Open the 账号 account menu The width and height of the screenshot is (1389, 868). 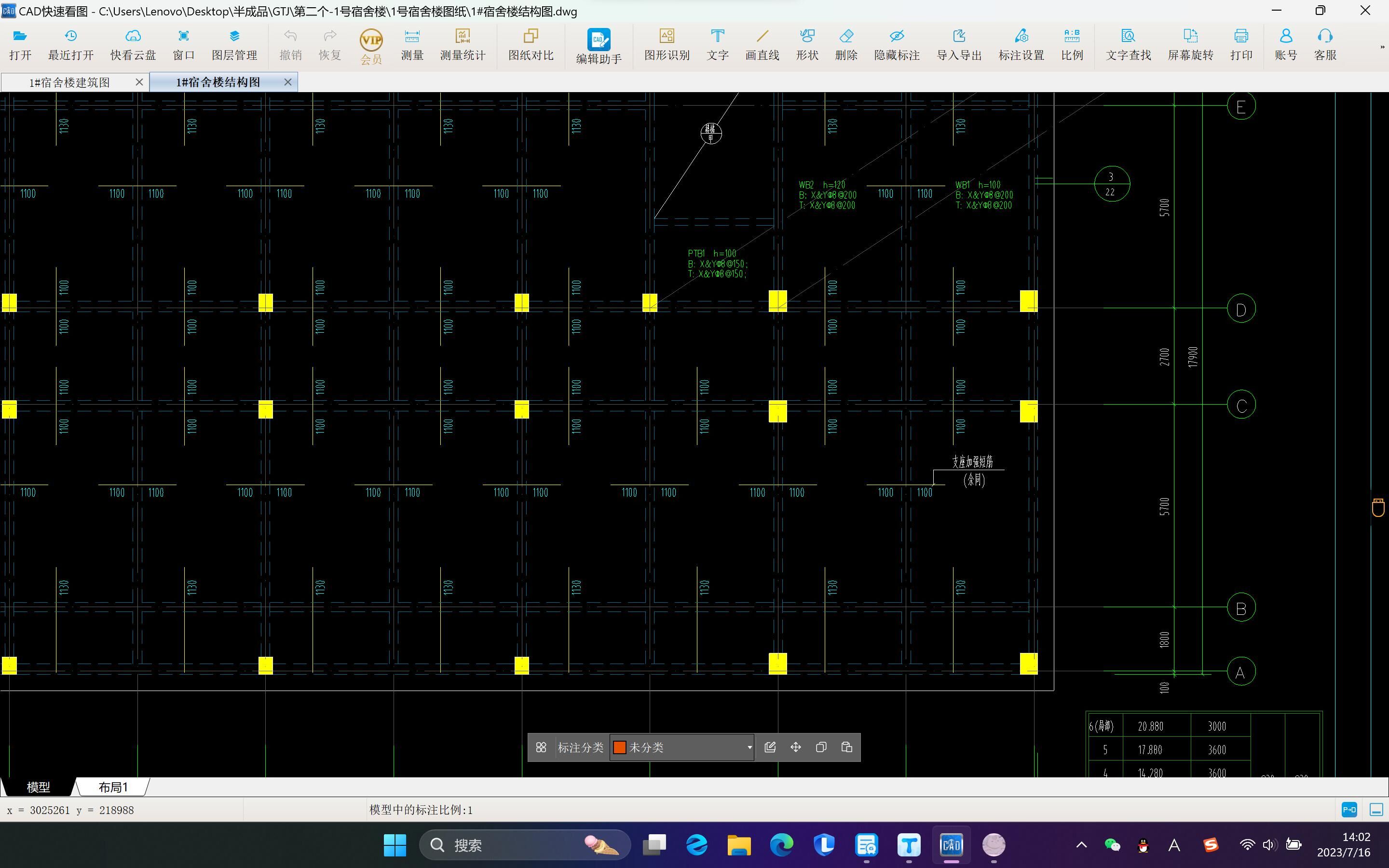(x=1286, y=45)
